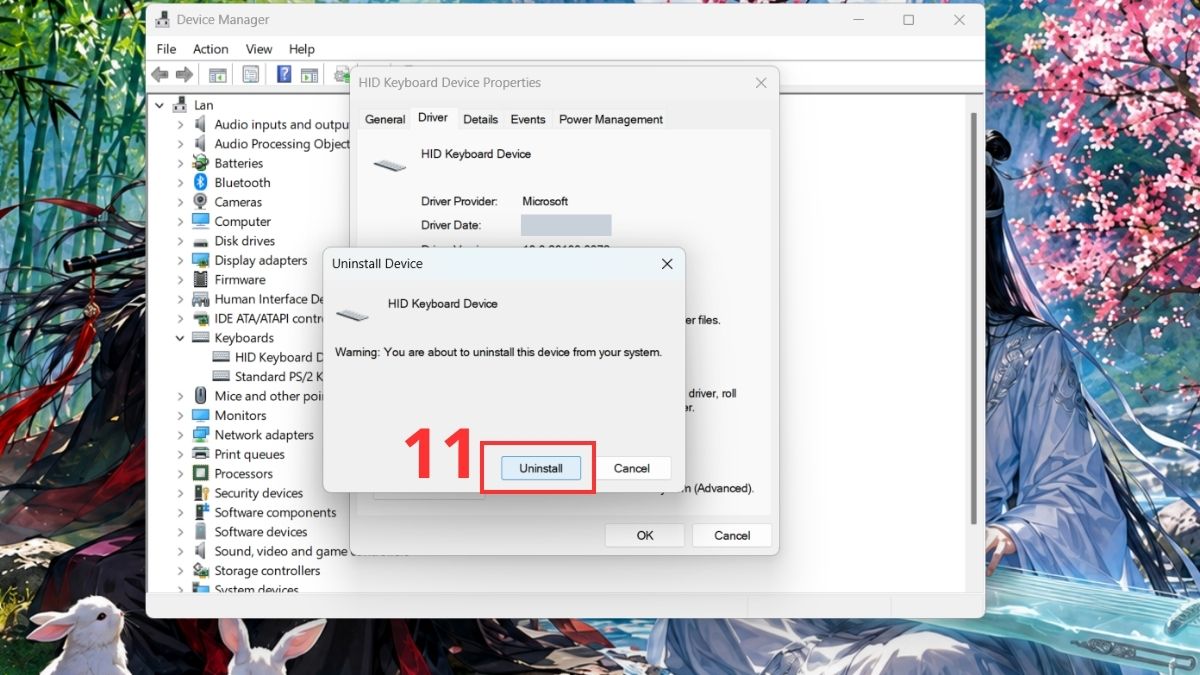Click the Cameras webcam icon
This screenshot has width=1200, height=675.
tap(200, 202)
